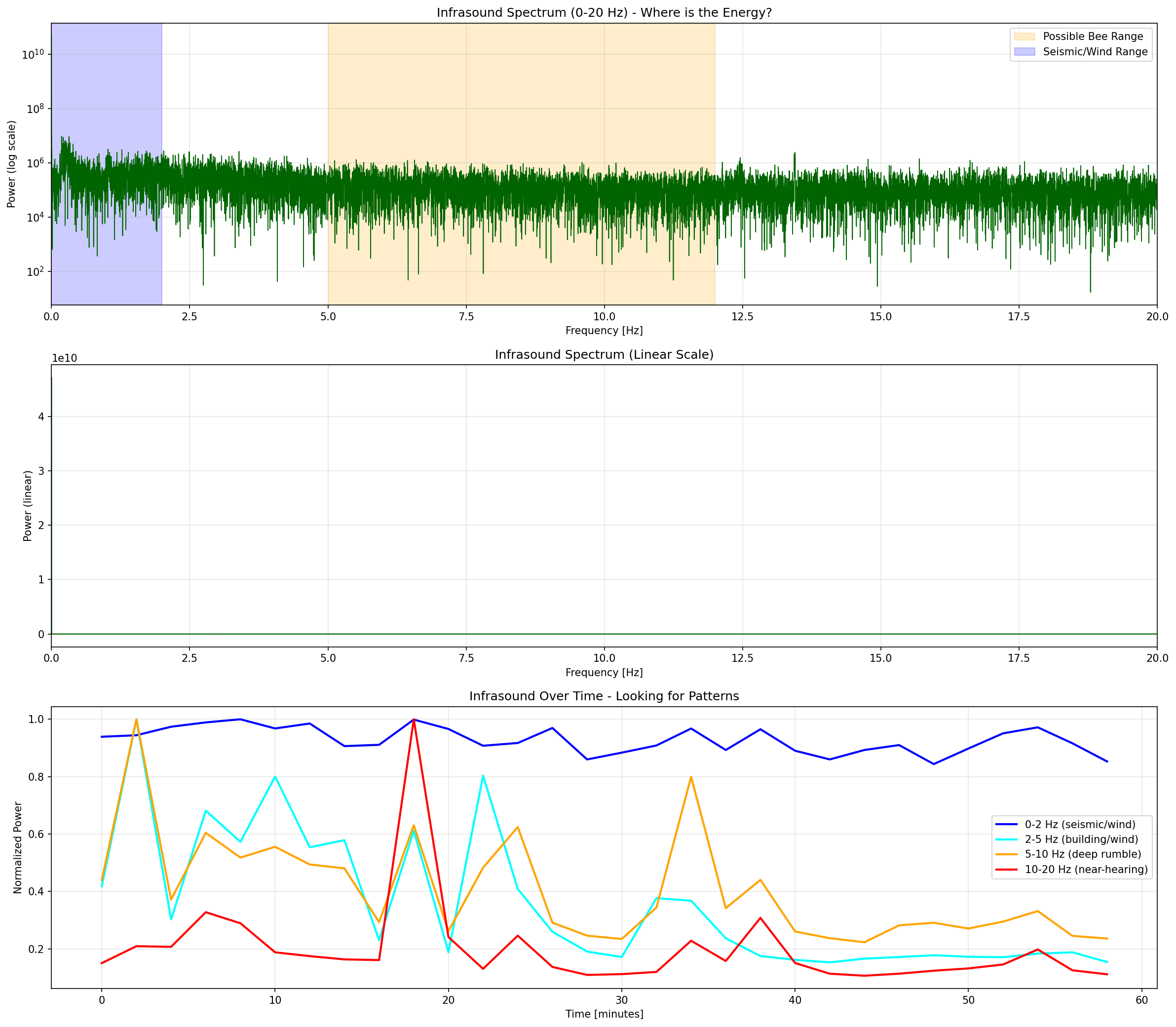This screenshot has width=1176, height=1027.
Task: Click the Seismic/Wind Range blue legend swatch
Action: coord(1024,52)
